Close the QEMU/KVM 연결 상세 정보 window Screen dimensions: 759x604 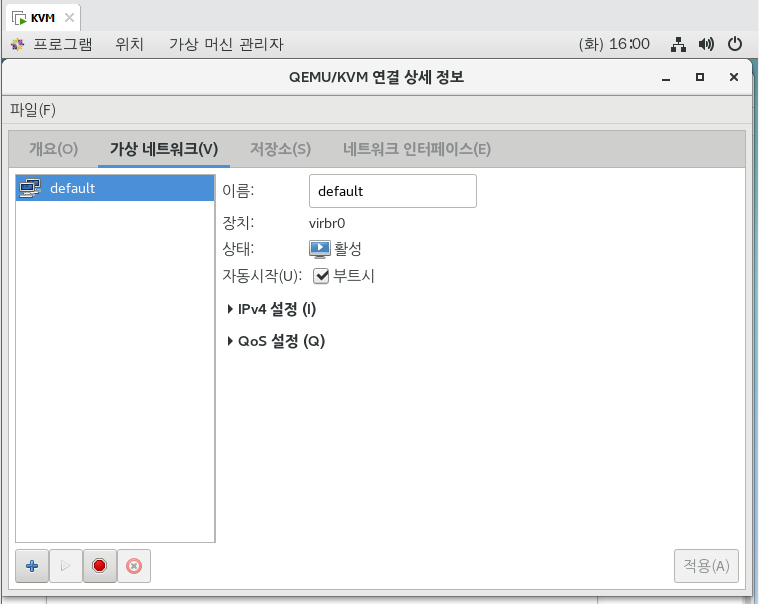pyautogui.click(x=734, y=77)
